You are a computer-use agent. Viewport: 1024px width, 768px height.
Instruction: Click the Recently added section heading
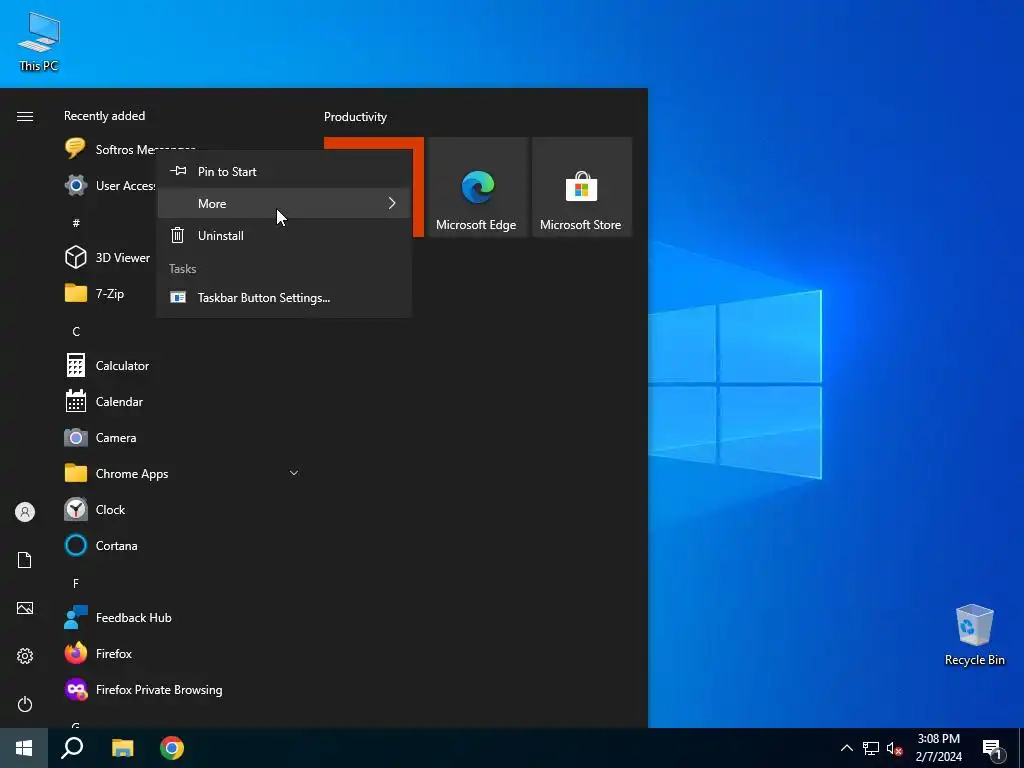pyautogui.click(x=104, y=116)
